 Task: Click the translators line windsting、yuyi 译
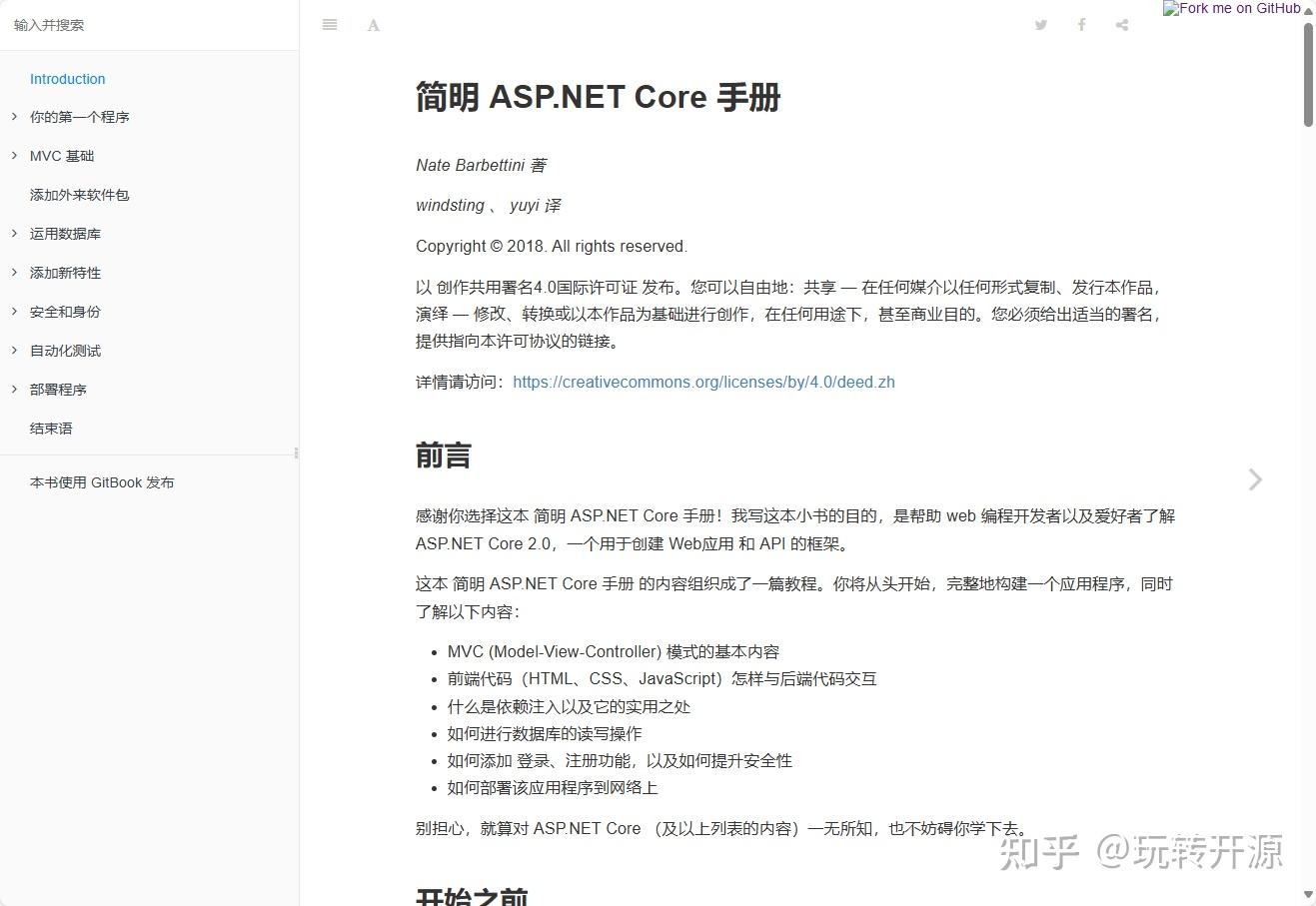pyautogui.click(x=488, y=206)
